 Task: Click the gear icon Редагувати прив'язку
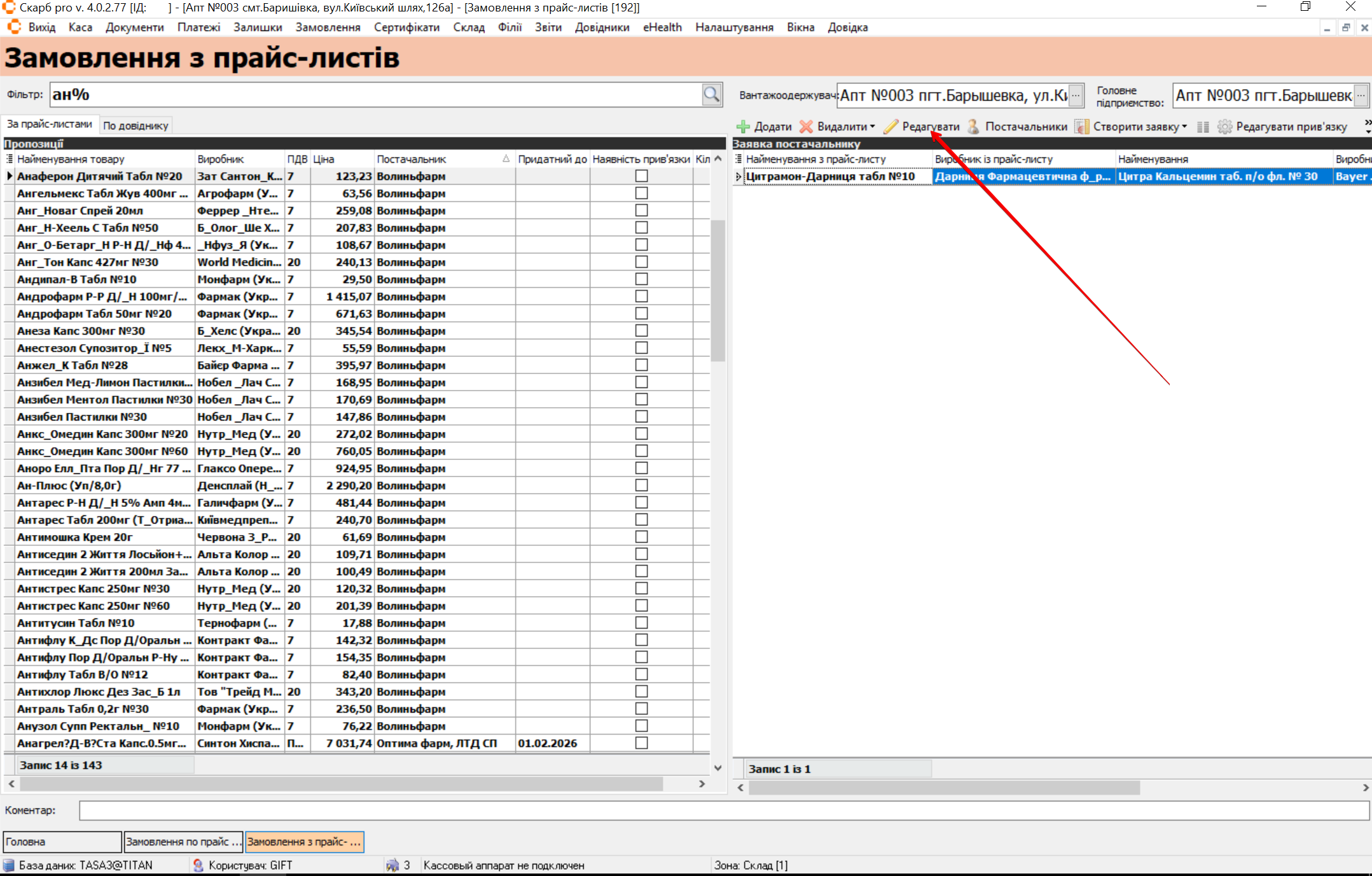click(1224, 127)
